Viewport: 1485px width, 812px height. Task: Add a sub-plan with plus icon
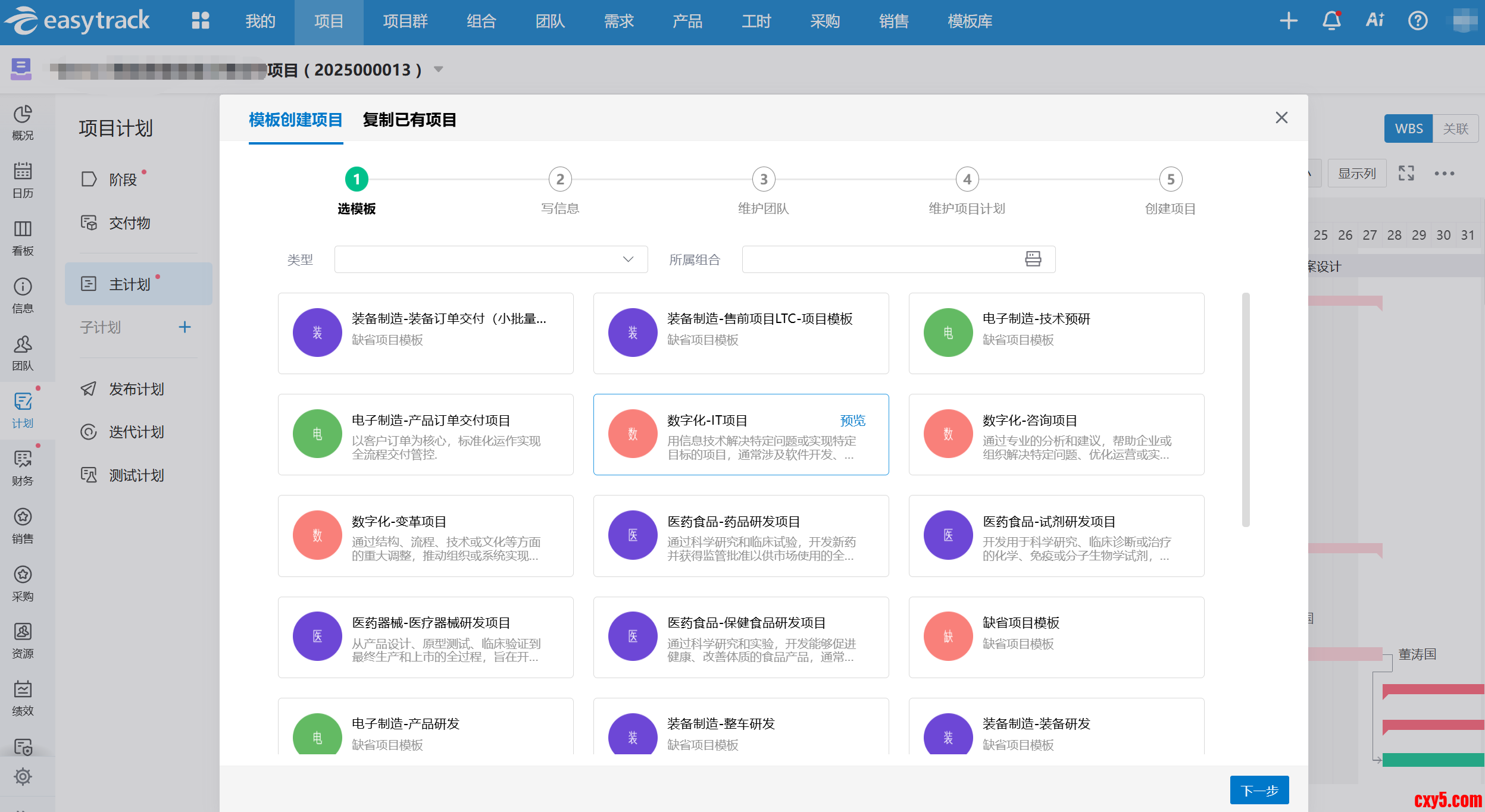tap(185, 327)
